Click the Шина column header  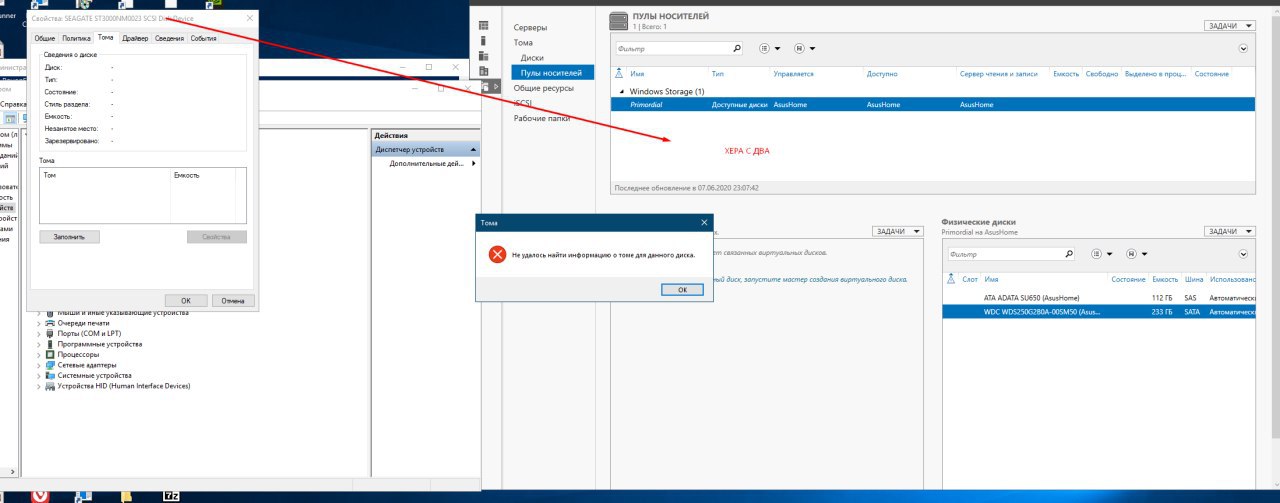click(x=1192, y=279)
